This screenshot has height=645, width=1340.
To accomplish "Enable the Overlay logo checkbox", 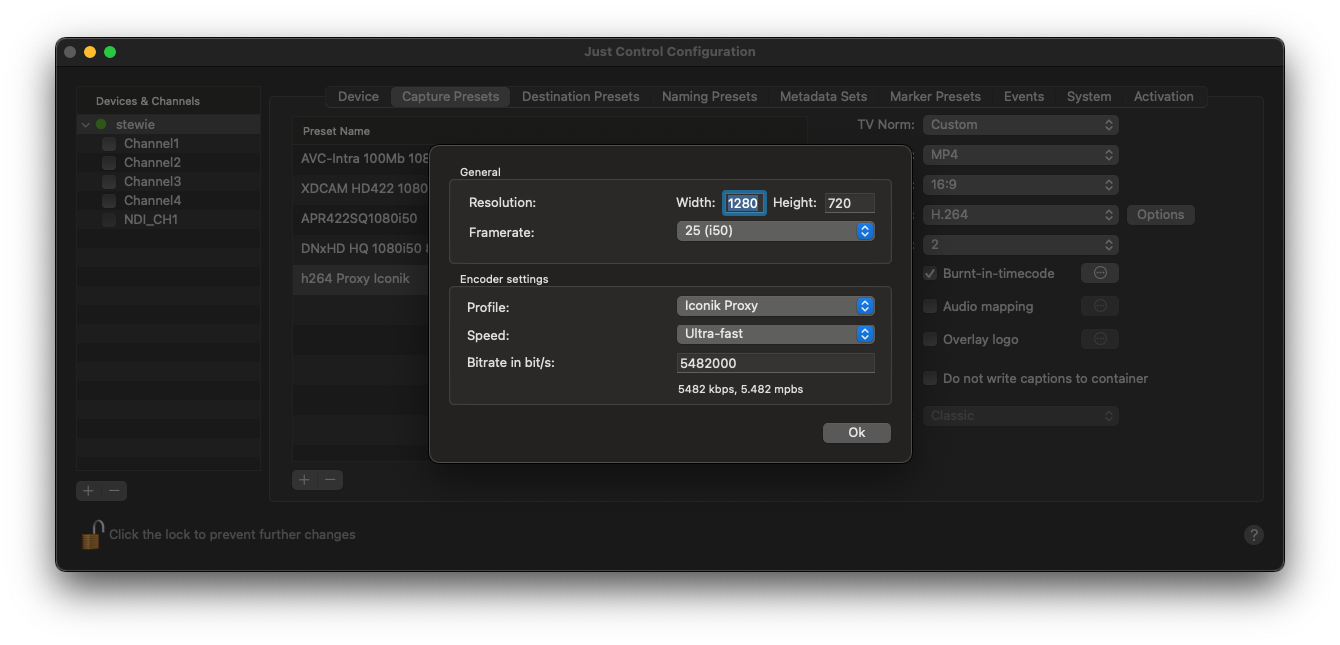I will click(x=930, y=339).
